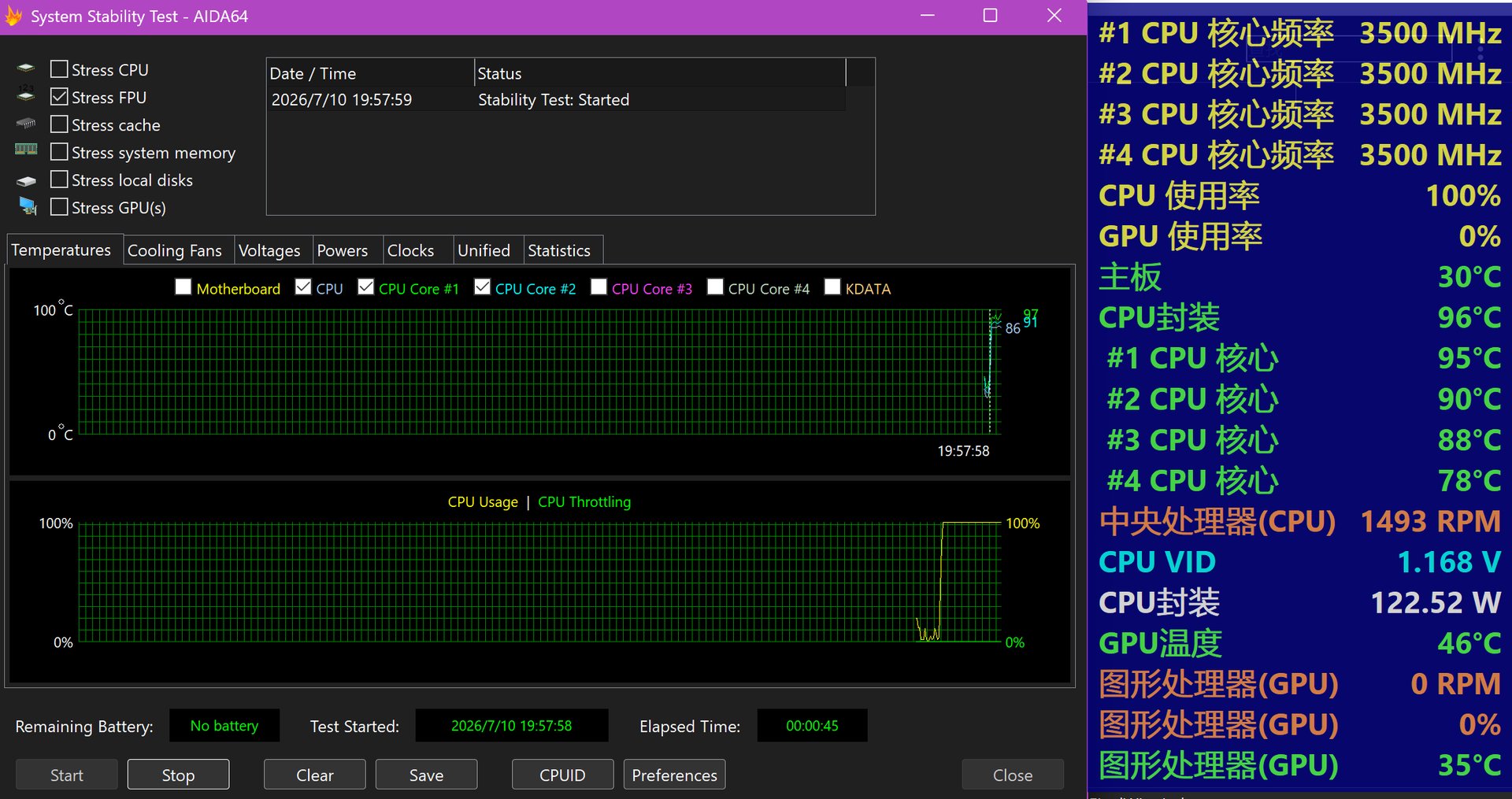This screenshot has width=1512, height=799.
Task: Clear the test log with Clear button
Action: (x=314, y=775)
